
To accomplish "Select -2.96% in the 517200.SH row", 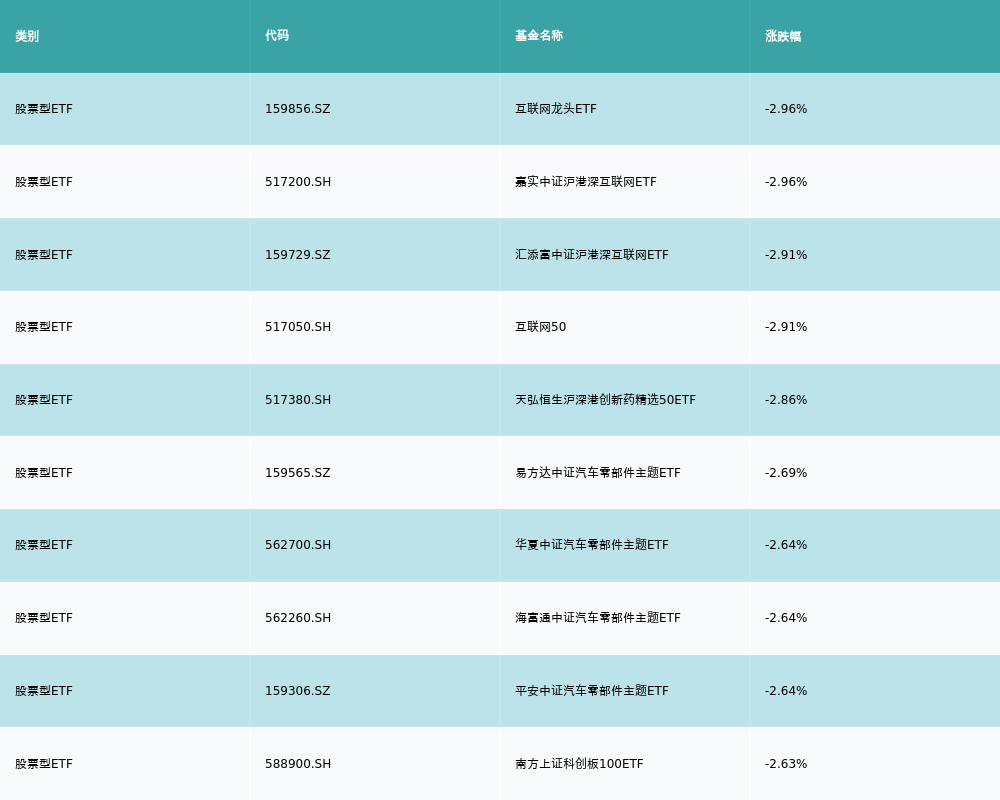I will point(786,182).
